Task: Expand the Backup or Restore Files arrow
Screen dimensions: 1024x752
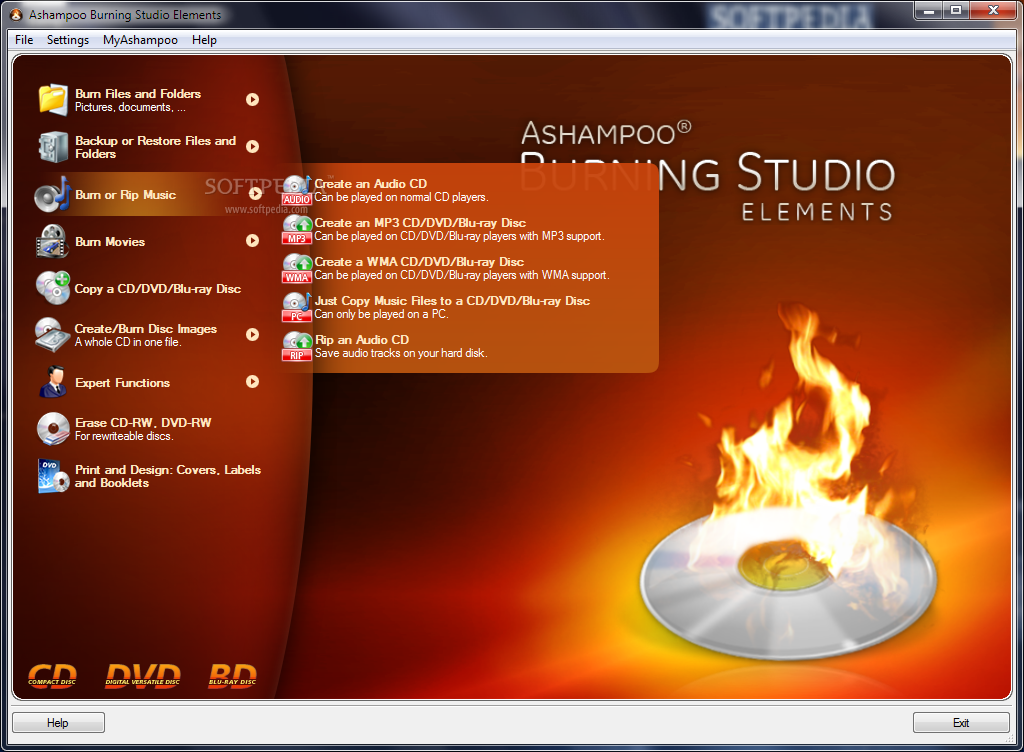Action: 253,146
